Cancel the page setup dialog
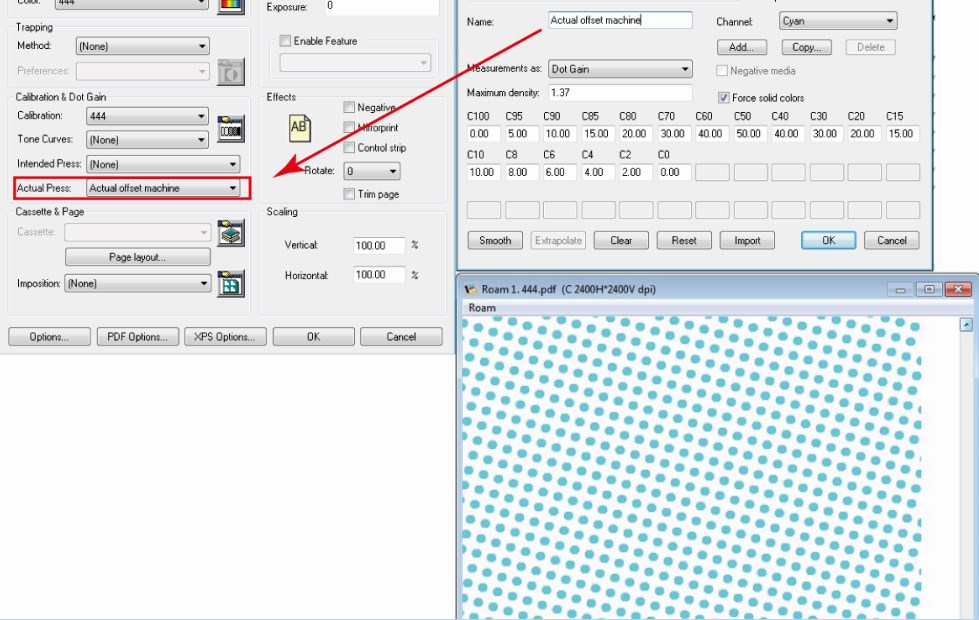The image size is (979, 620). (401, 337)
